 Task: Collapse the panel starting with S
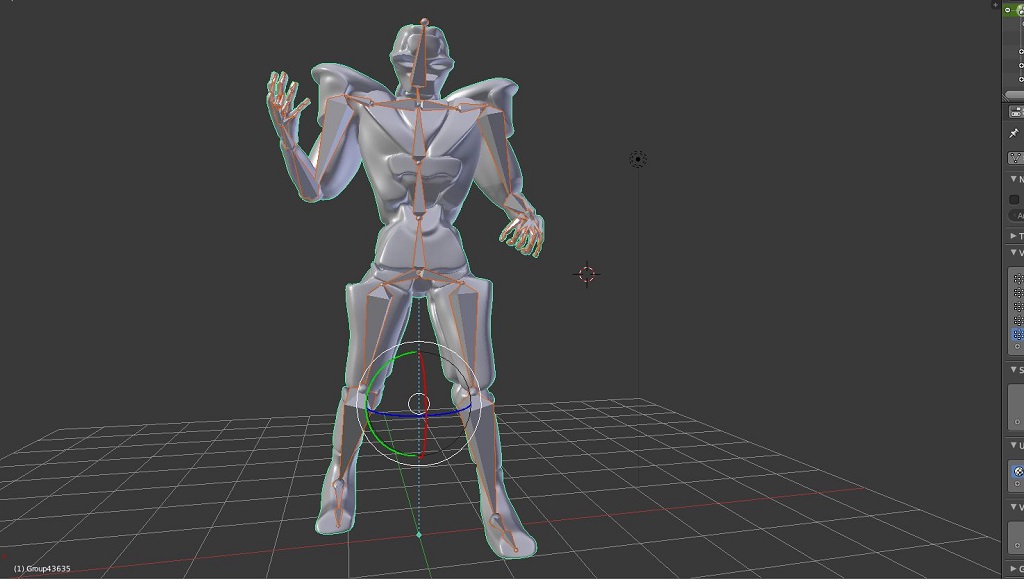tap(1014, 370)
